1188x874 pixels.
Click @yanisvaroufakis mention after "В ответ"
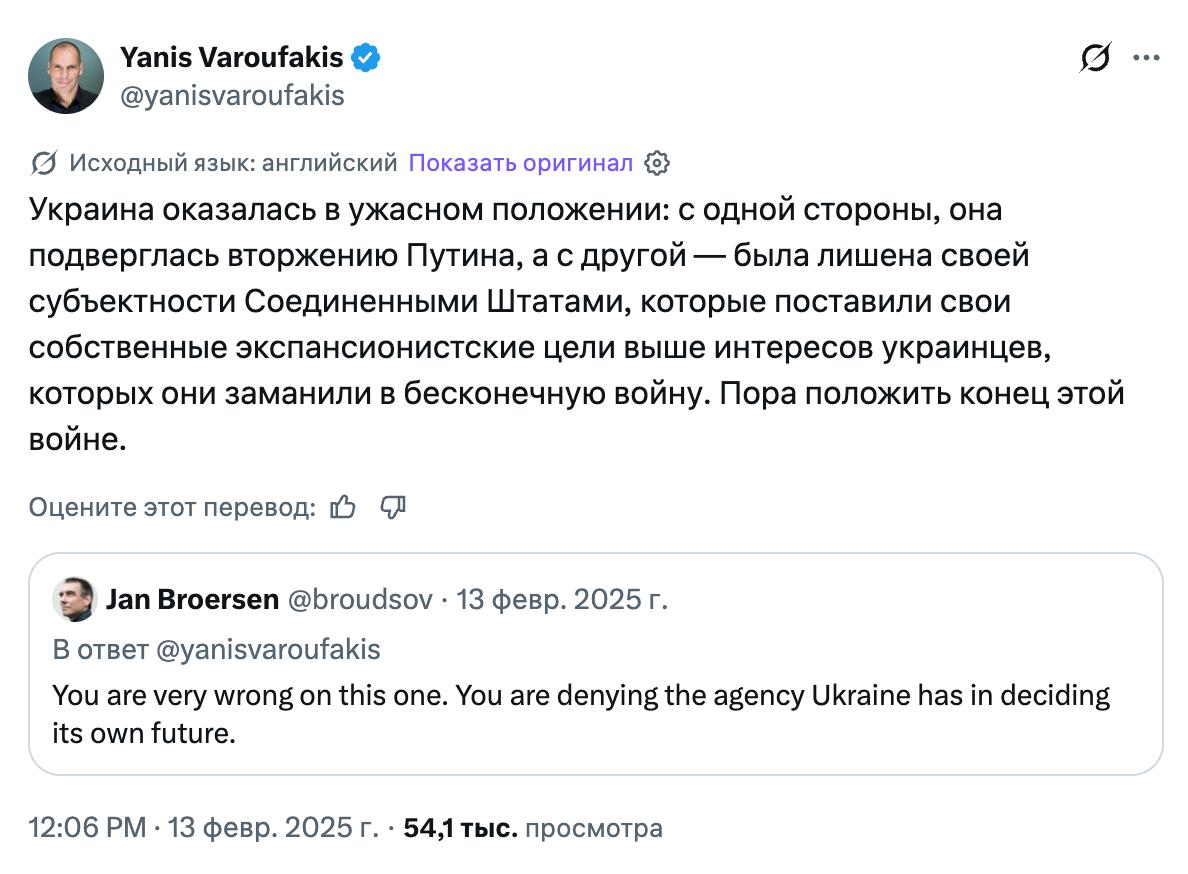[269, 649]
